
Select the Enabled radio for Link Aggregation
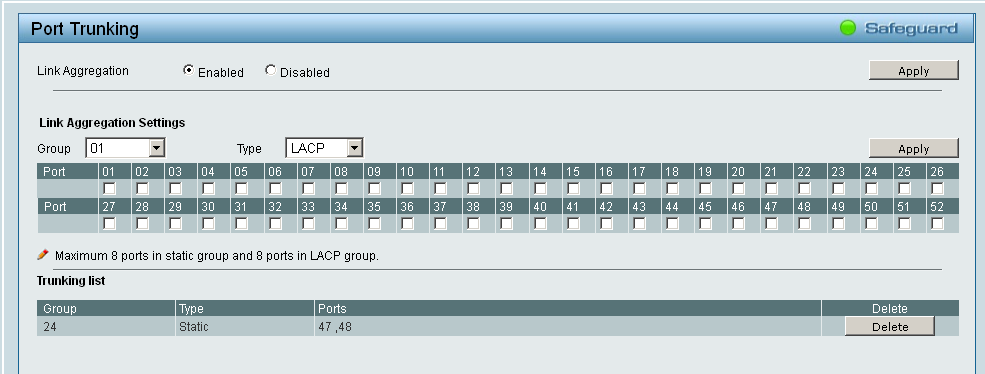[188, 70]
